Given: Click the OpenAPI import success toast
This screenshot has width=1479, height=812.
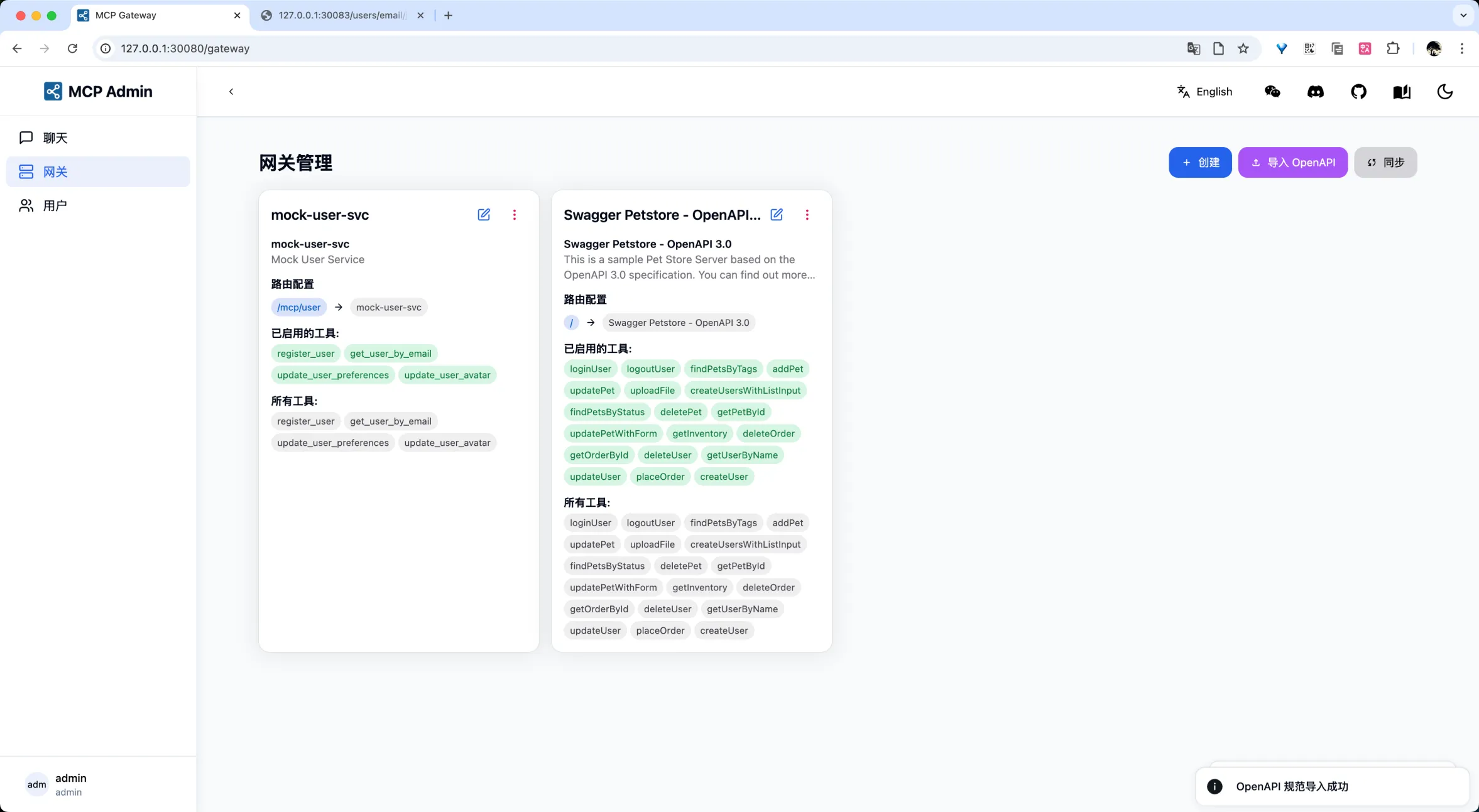Looking at the screenshot, I should coord(1332,786).
